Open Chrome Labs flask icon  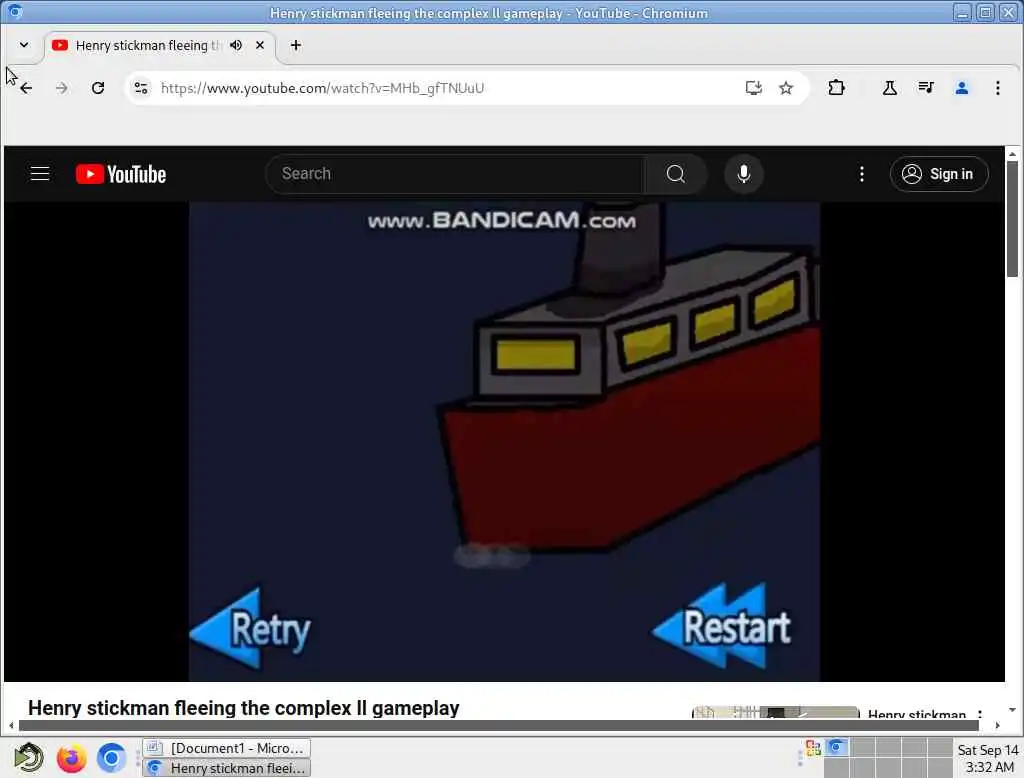(889, 88)
